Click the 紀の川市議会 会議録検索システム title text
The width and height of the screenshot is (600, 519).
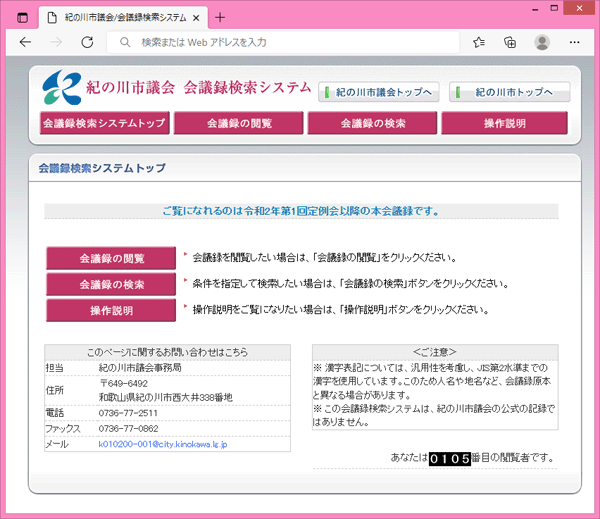pos(198,88)
